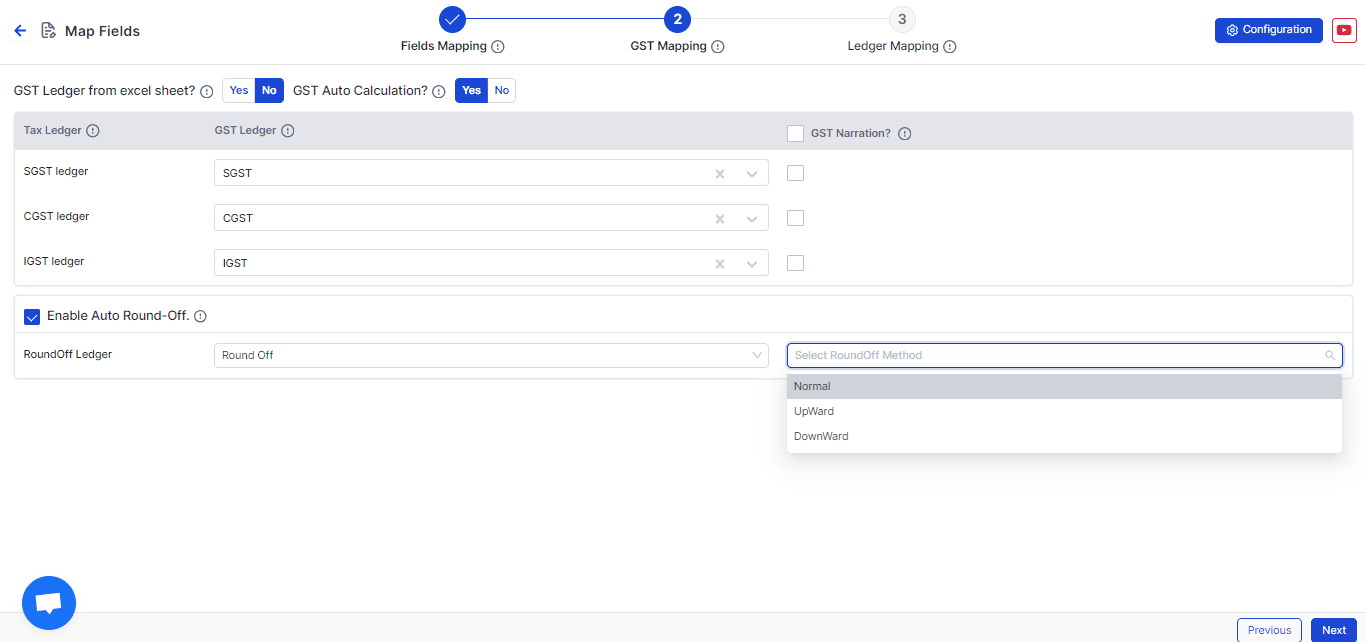The width and height of the screenshot is (1366, 642).
Task: Click the GST Ledger column info icon
Action: (x=288, y=131)
